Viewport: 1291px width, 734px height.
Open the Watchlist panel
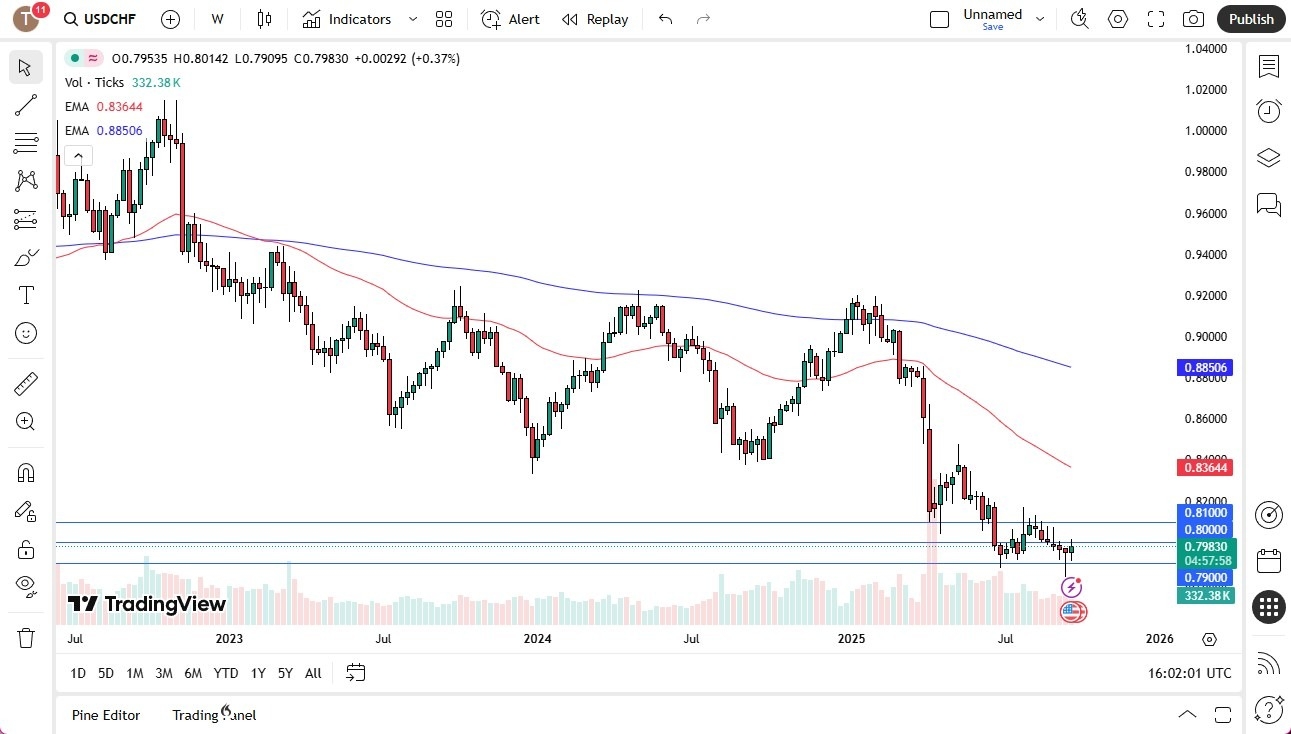1268,67
